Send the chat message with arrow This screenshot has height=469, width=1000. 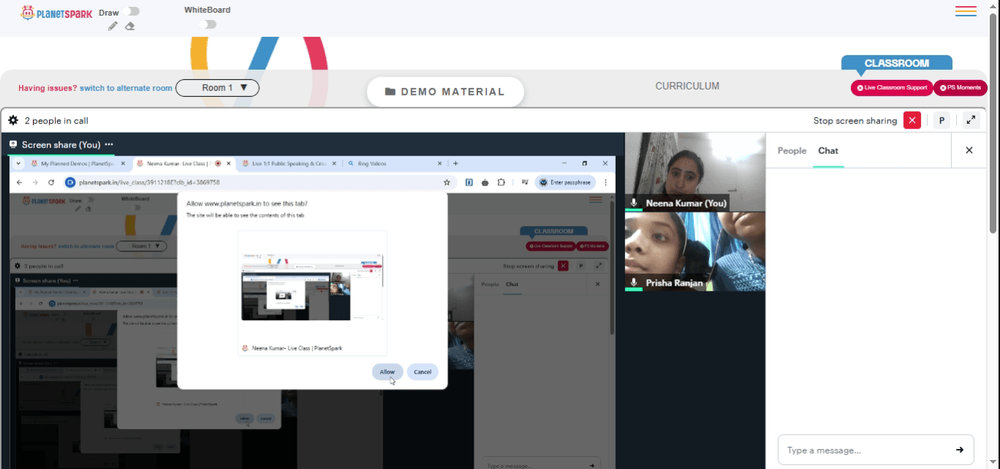tap(959, 450)
